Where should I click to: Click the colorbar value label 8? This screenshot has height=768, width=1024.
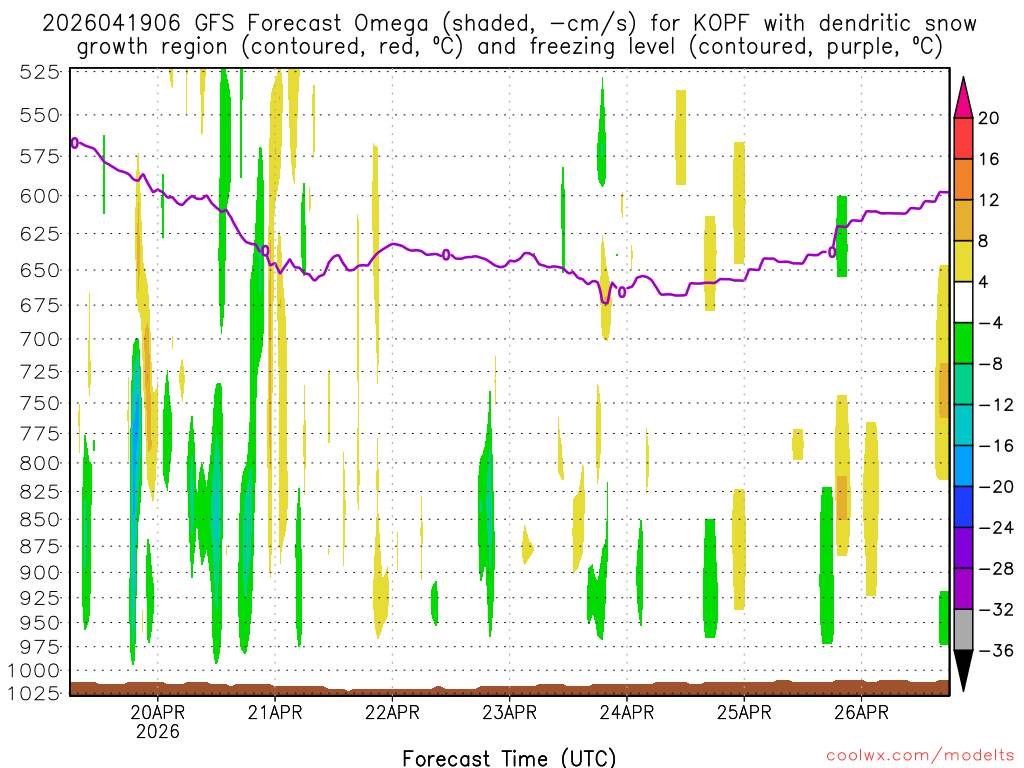[984, 242]
